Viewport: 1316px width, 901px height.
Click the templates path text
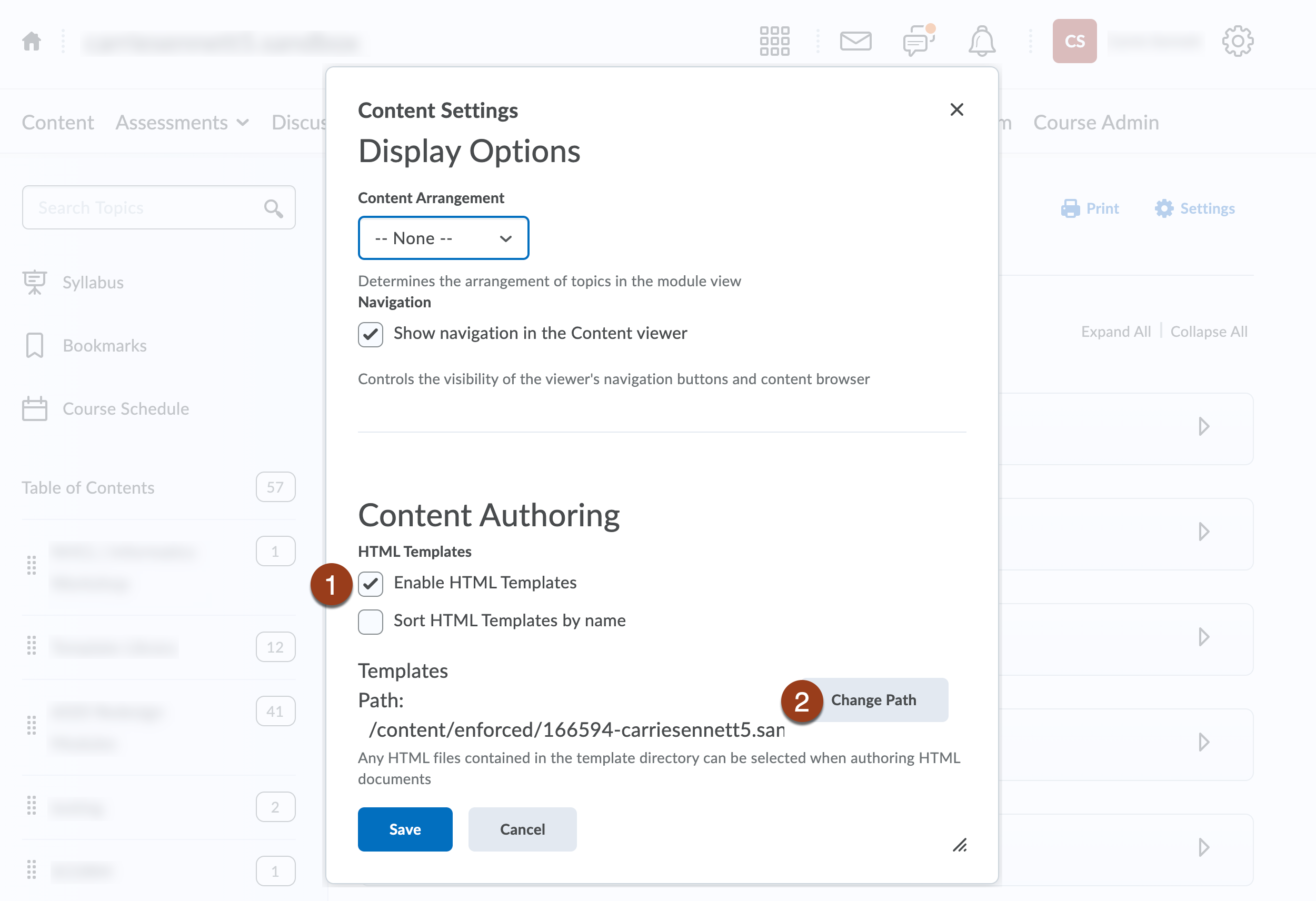pos(576,730)
